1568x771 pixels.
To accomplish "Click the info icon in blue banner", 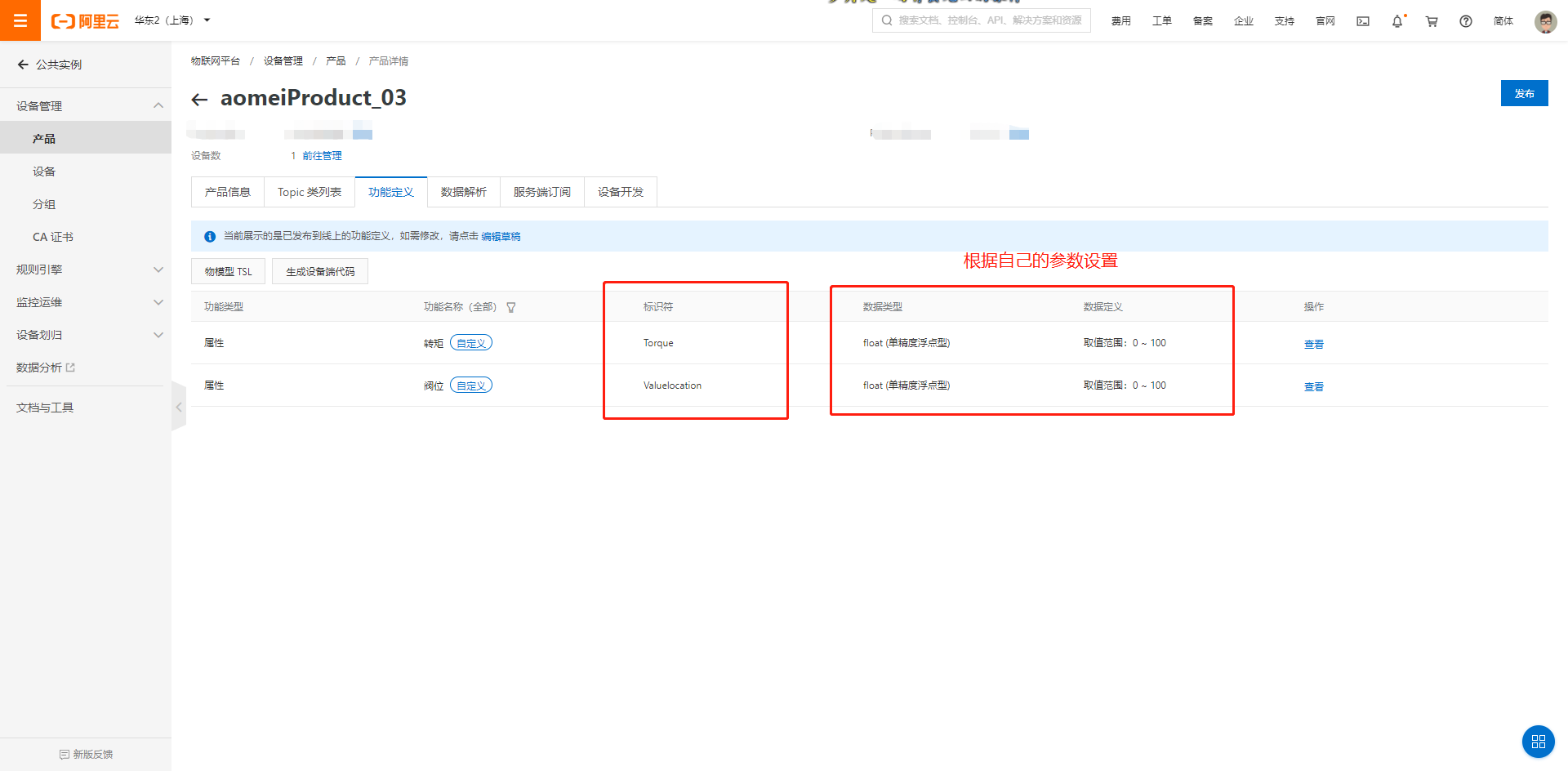I will click(209, 236).
